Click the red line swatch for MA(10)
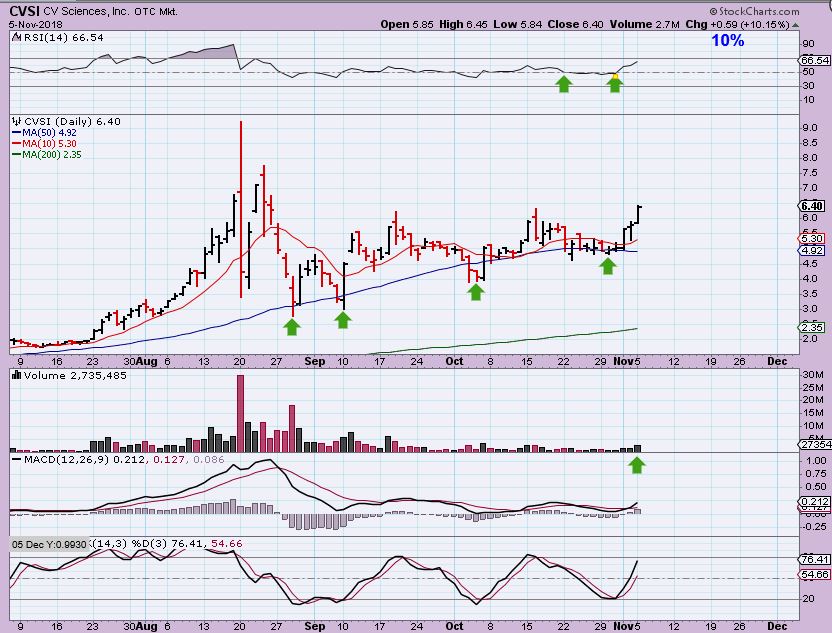832x633 pixels. coord(16,144)
